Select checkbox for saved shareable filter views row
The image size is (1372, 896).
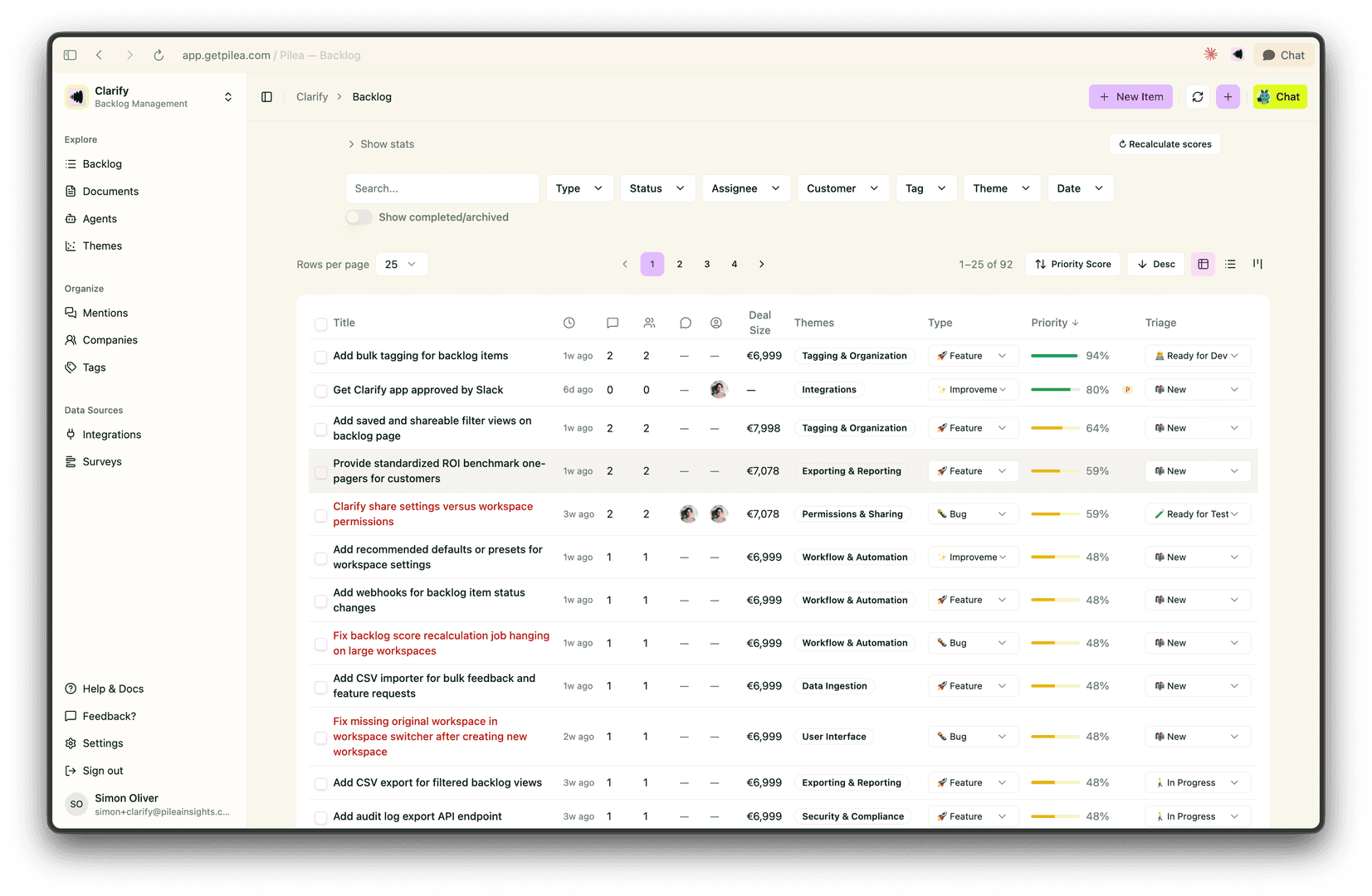321,429
